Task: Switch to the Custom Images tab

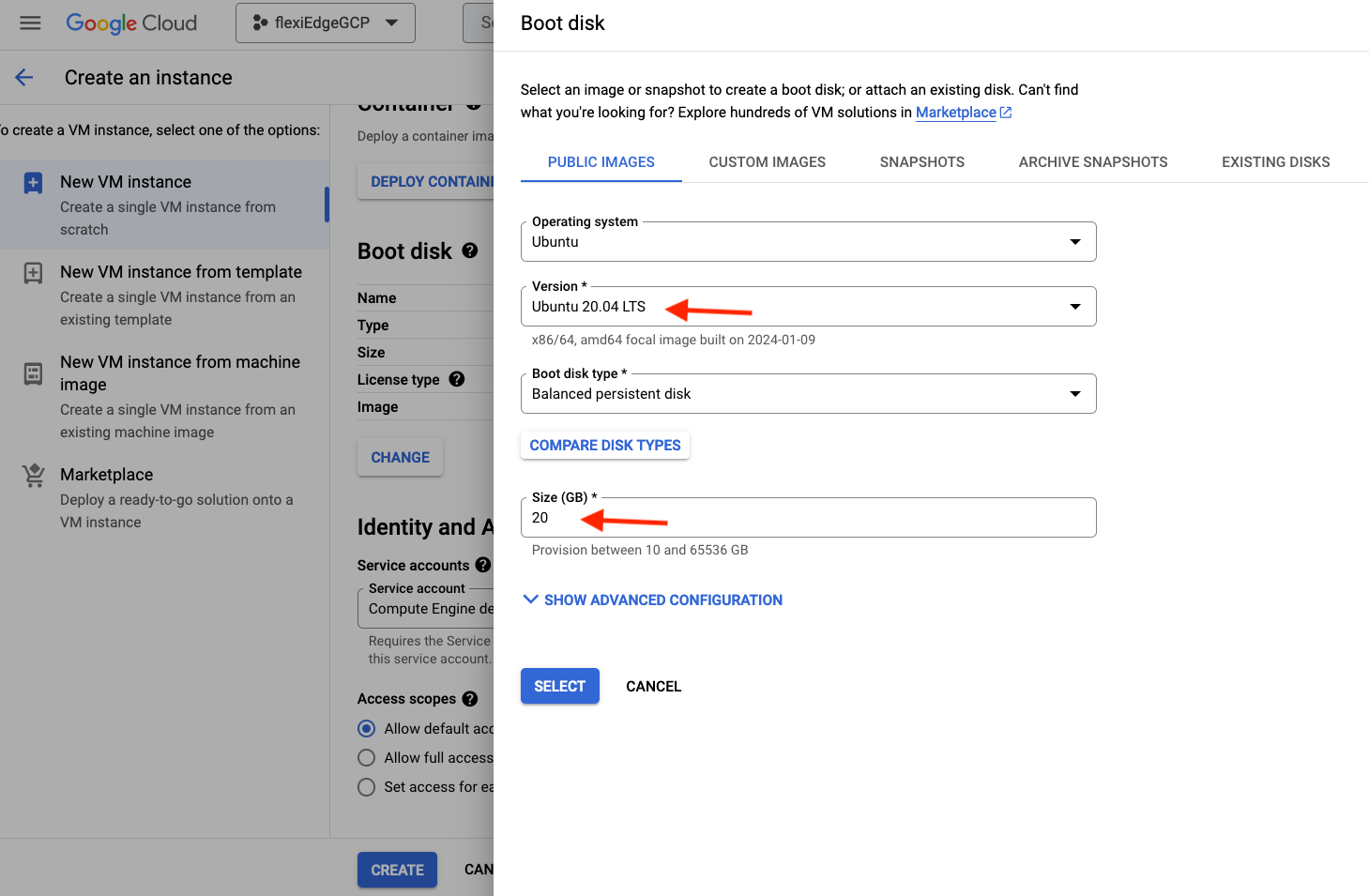Action: pos(767,162)
